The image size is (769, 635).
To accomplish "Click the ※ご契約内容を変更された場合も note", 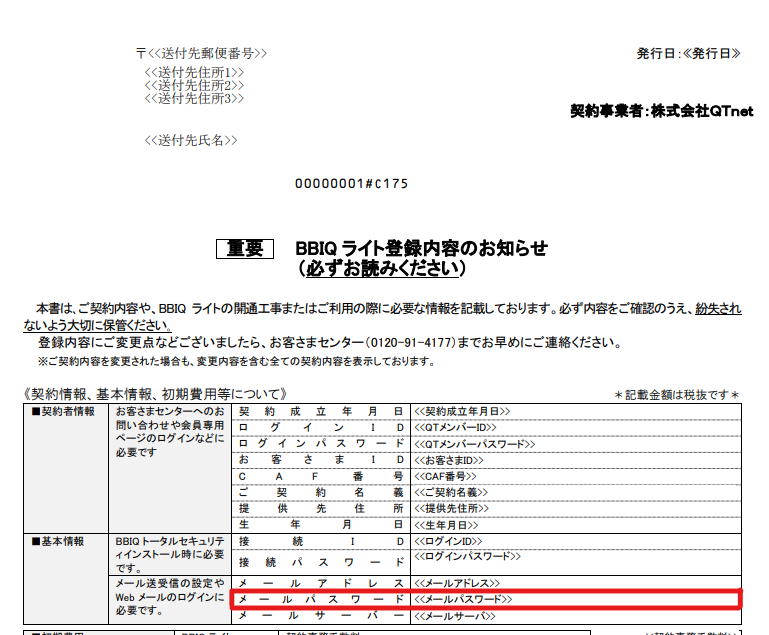I will tap(236, 361).
